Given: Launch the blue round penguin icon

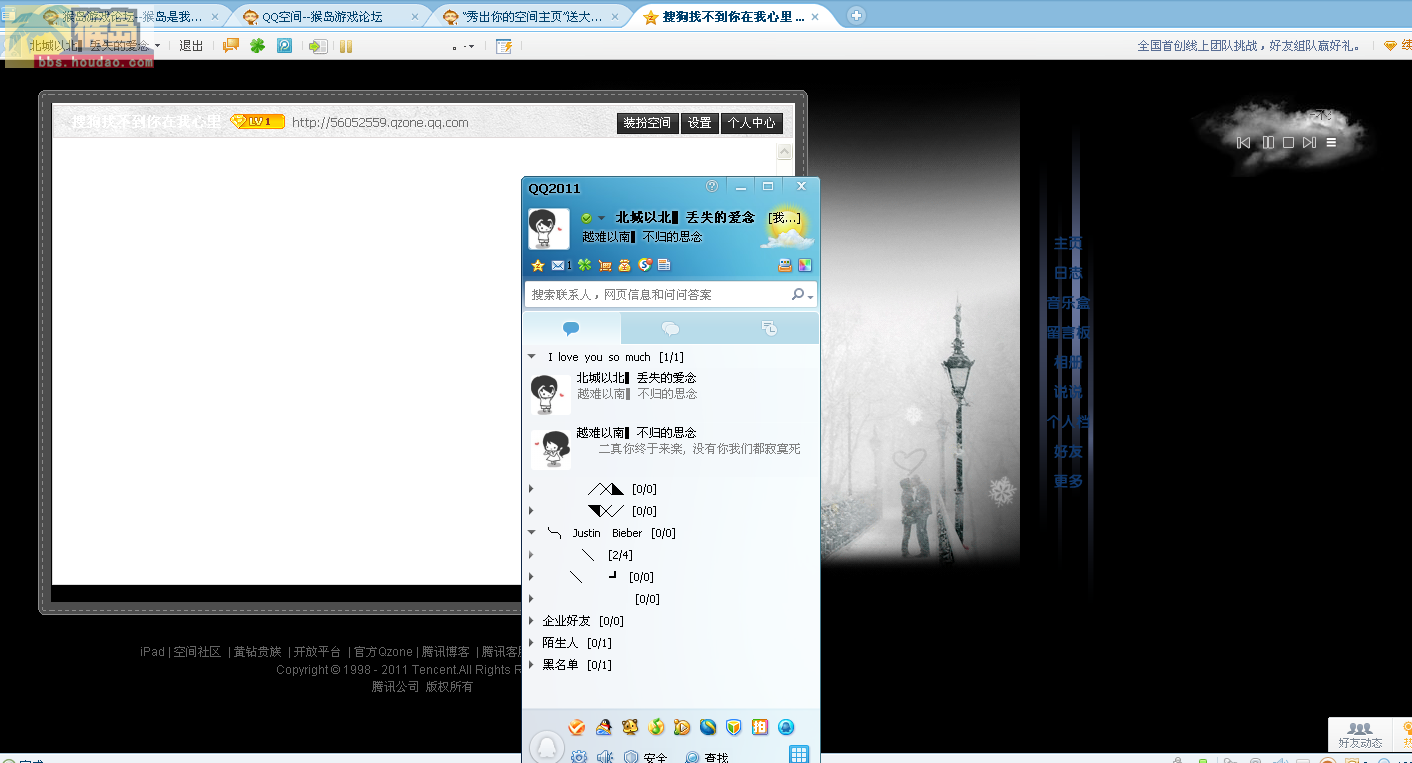Looking at the screenshot, I should [x=786, y=727].
